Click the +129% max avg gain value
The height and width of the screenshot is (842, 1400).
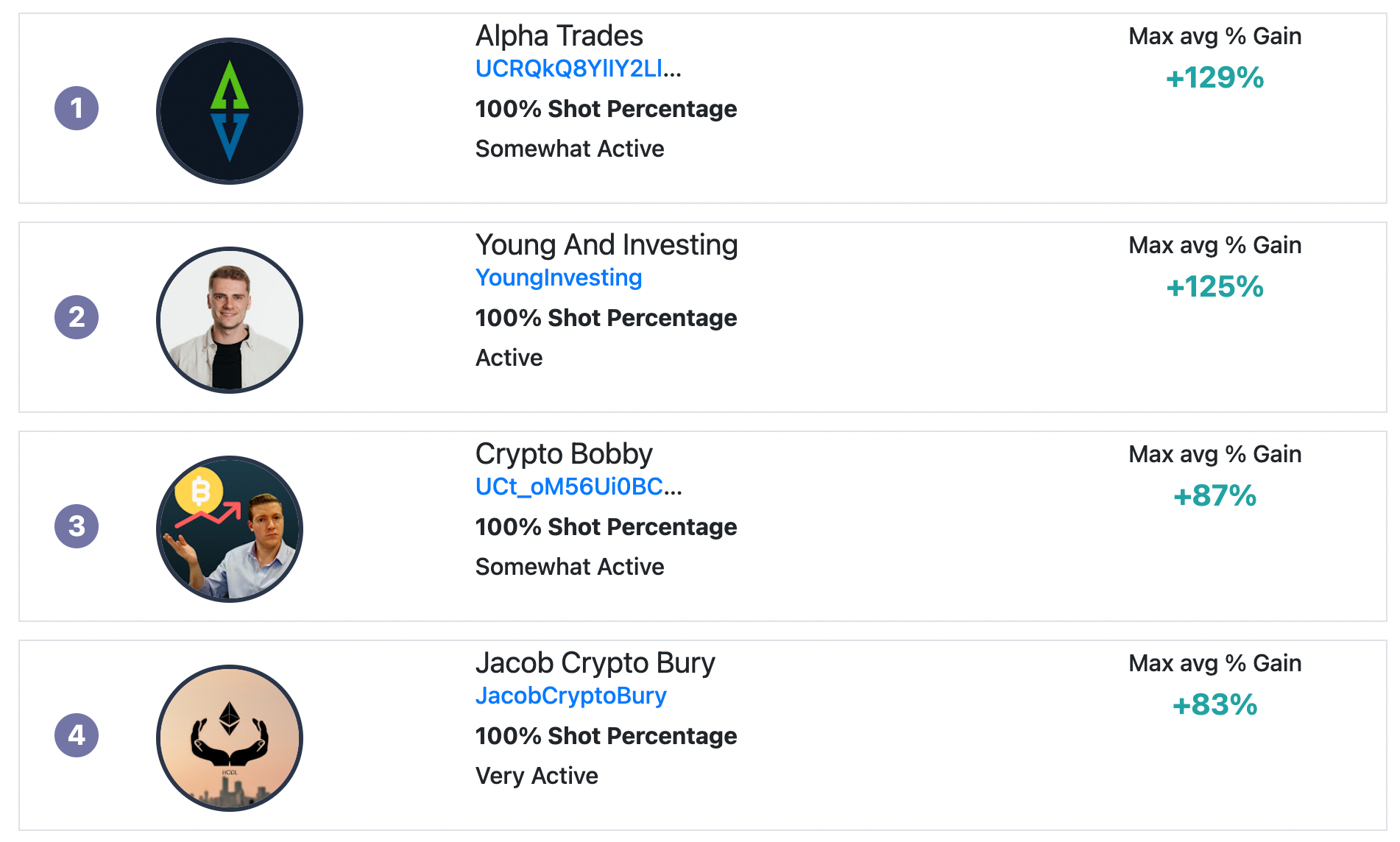(1215, 77)
